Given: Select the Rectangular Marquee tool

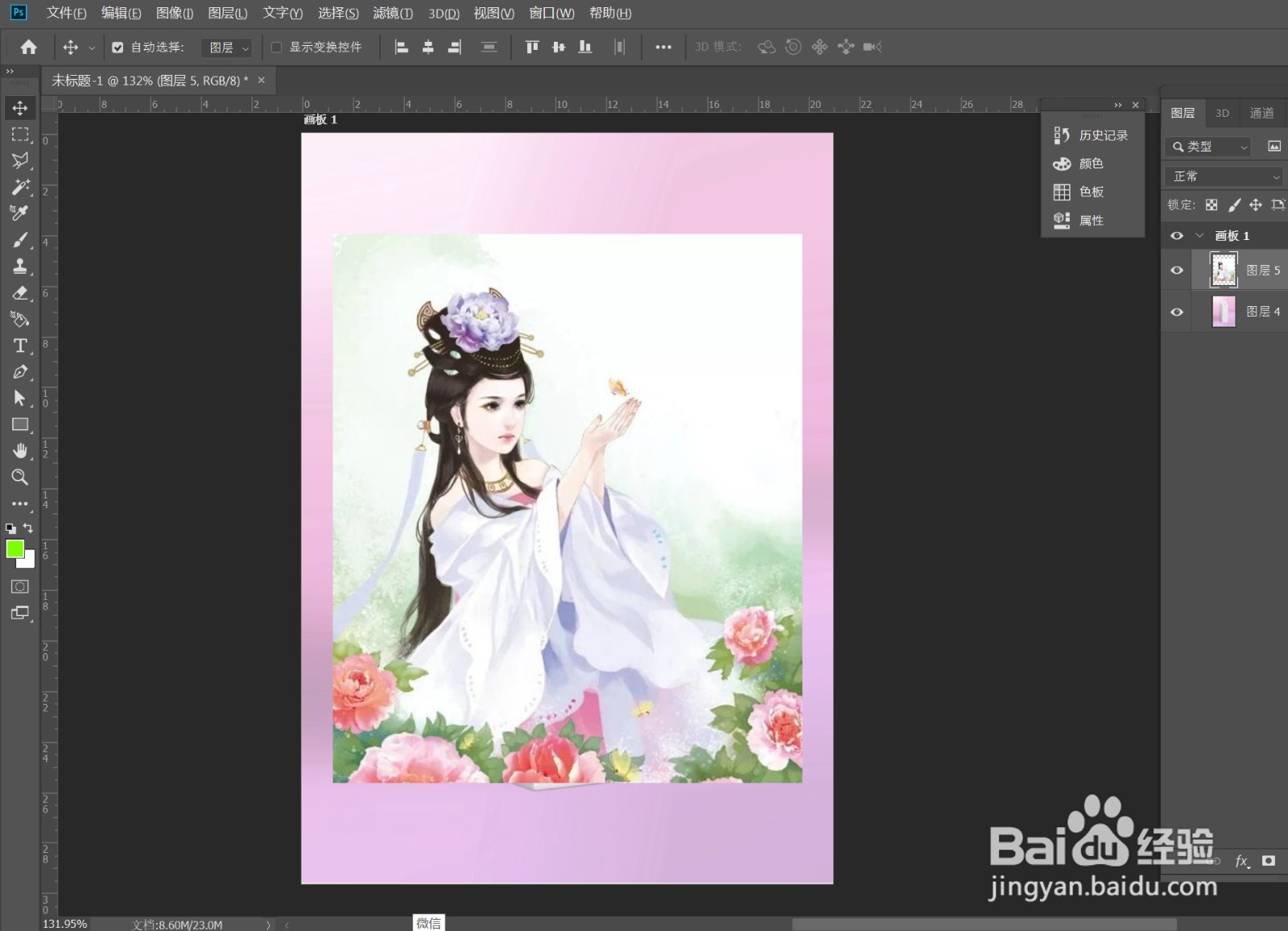Looking at the screenshot, I should tap(20, 134).
